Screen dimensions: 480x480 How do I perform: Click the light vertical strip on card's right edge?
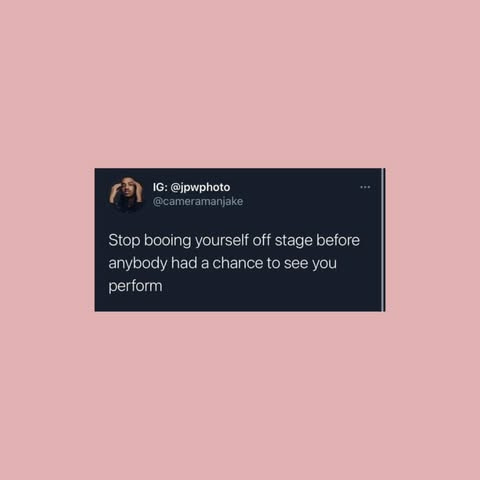tap(383, 240)
